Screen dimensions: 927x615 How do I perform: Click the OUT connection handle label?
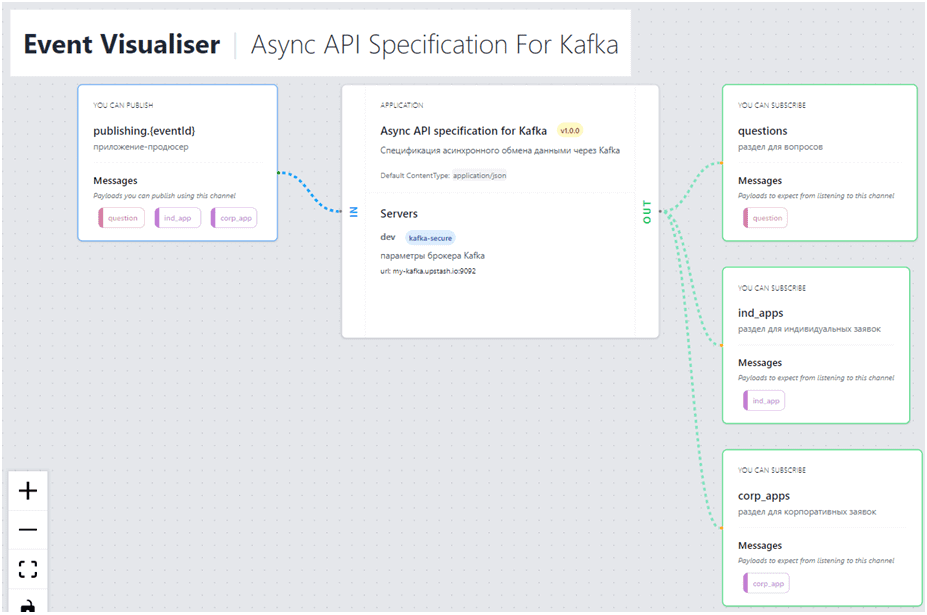pyautogui.click(x=647, y=211)
